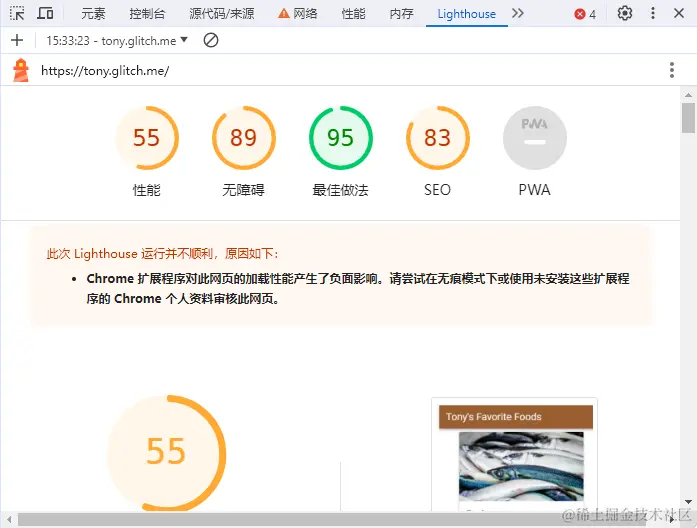The height and width of the screenshot is (528, 697).
Task: Click the 此次 Lighthouse 运行并不顺利 warning heading
Action: [x=163, y=254]
